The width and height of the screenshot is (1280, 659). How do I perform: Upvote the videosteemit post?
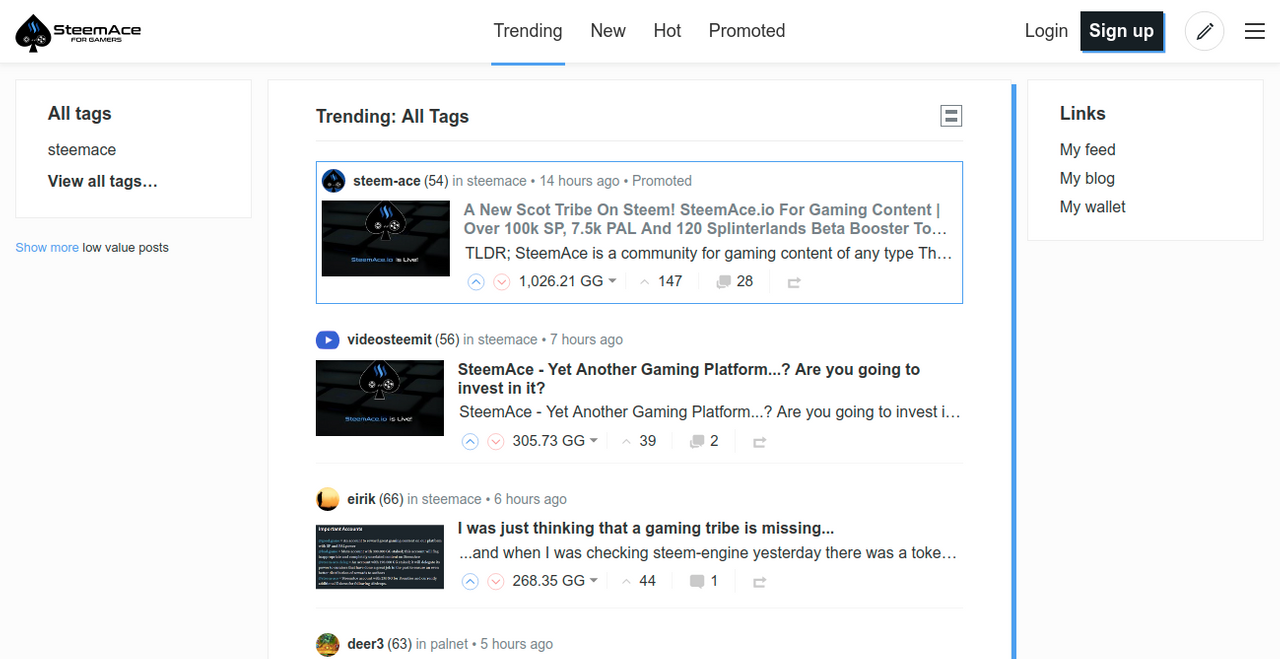pyautogui.click(x=470, y=441)
